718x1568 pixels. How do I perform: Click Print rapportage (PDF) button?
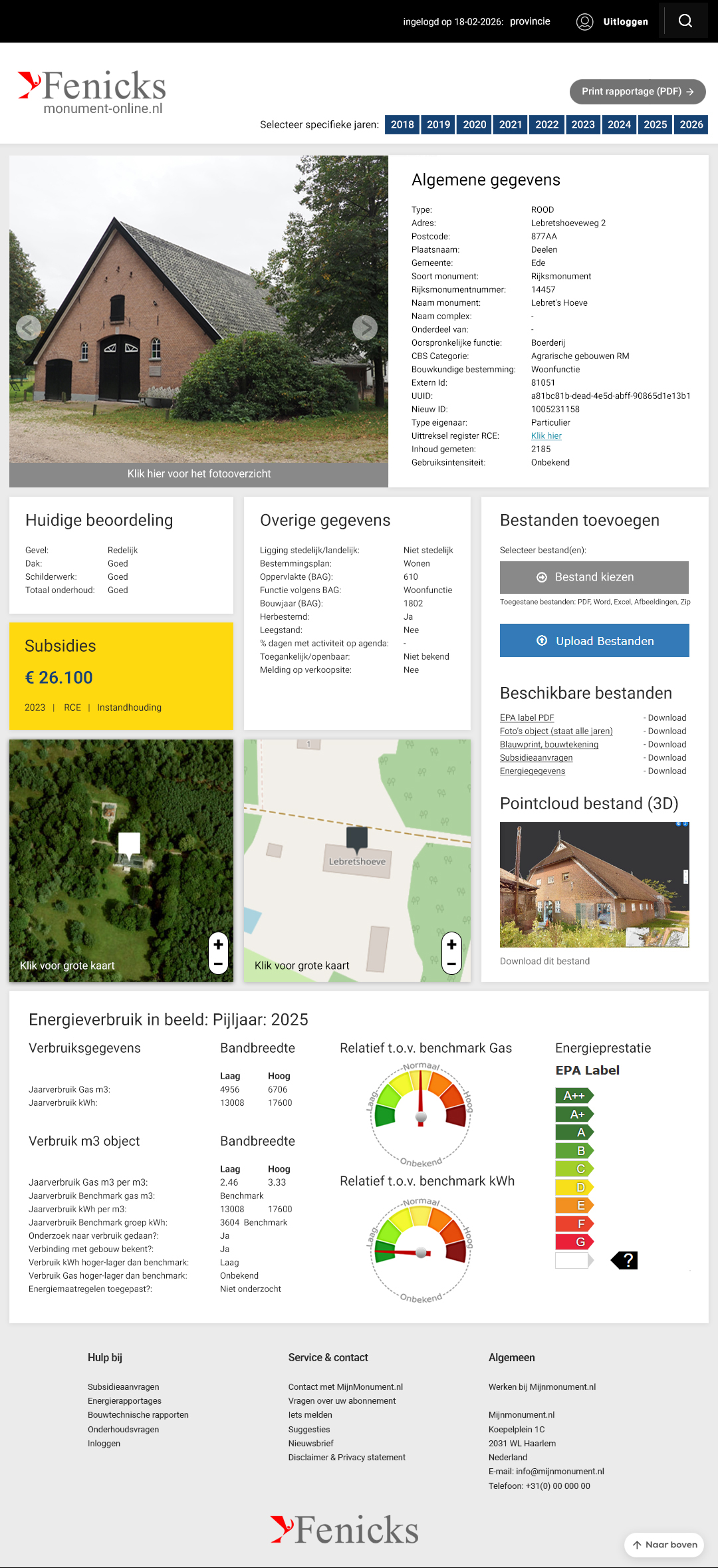point(637,92)
